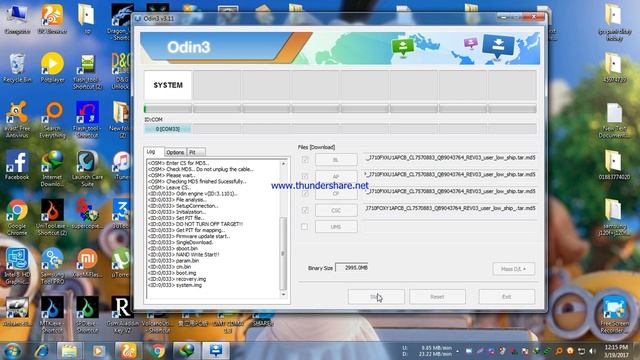Launch Avast Free Antivirus shortcut
The width and height of the screenshot is (640, 360).
(x=17, y=120)
